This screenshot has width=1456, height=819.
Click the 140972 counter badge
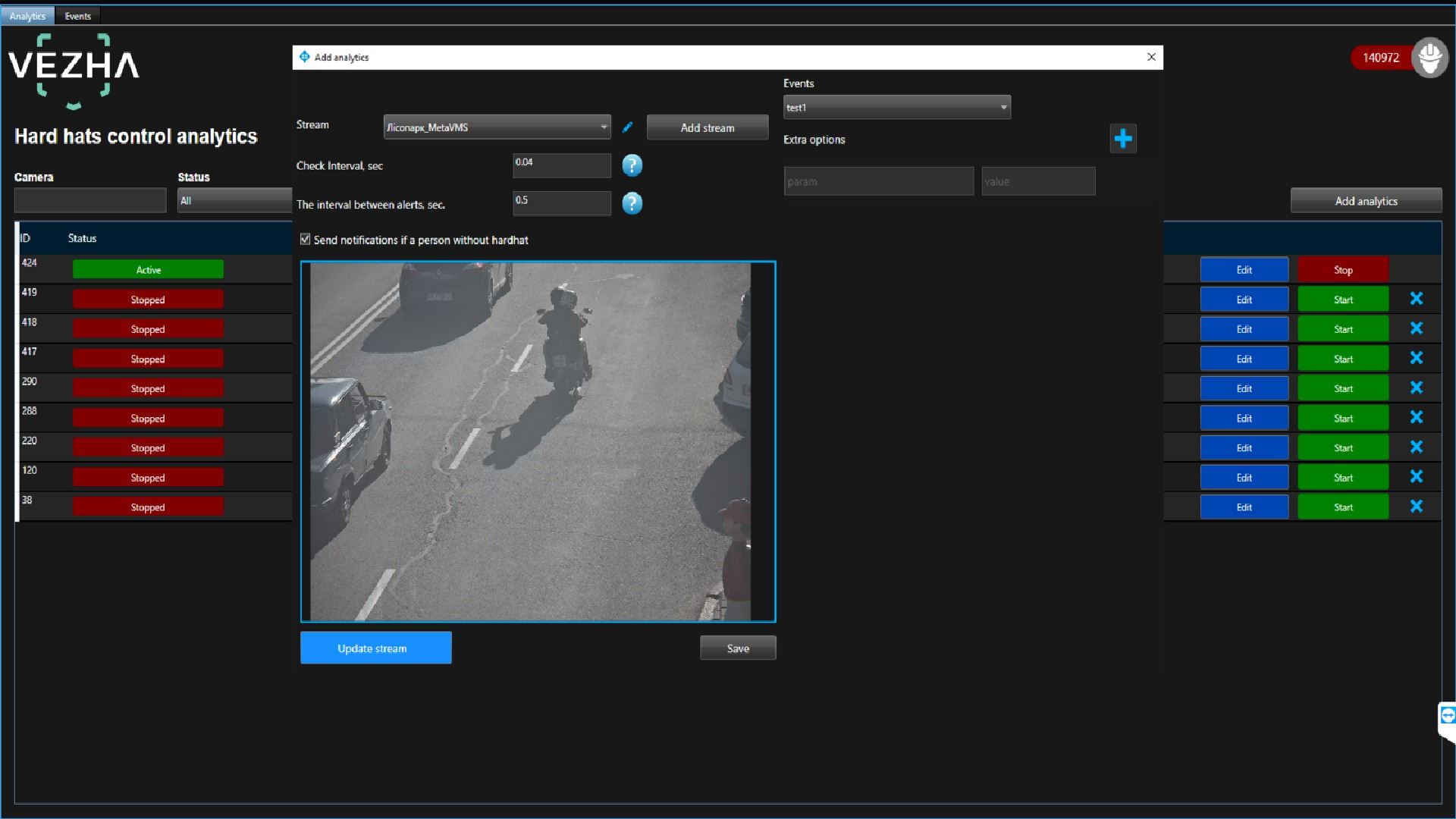click(1381, 58)
